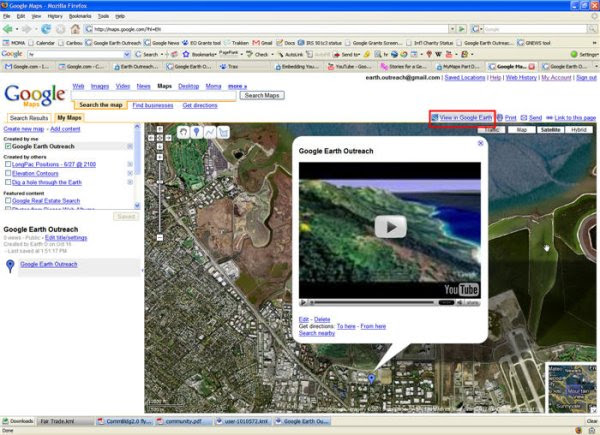Pan the map right with the arrow control
Image resolution: width=600 pixels, height=435 pixels.
pyautogui.click(x=169, y=138)
